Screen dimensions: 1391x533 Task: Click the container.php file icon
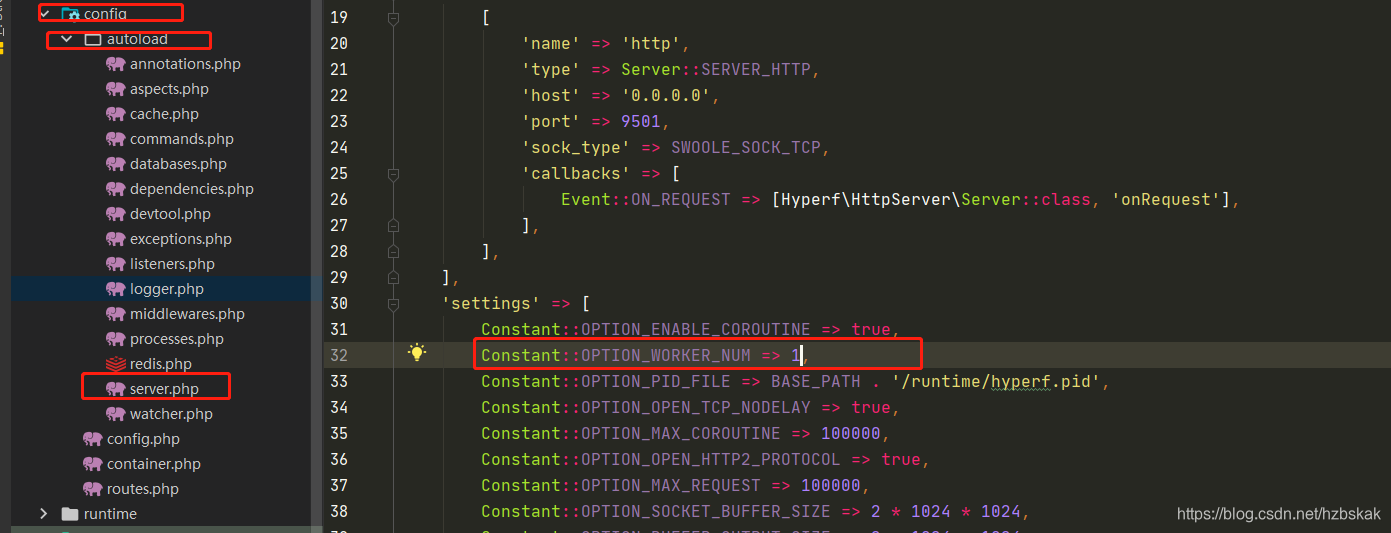coord(93,464)
